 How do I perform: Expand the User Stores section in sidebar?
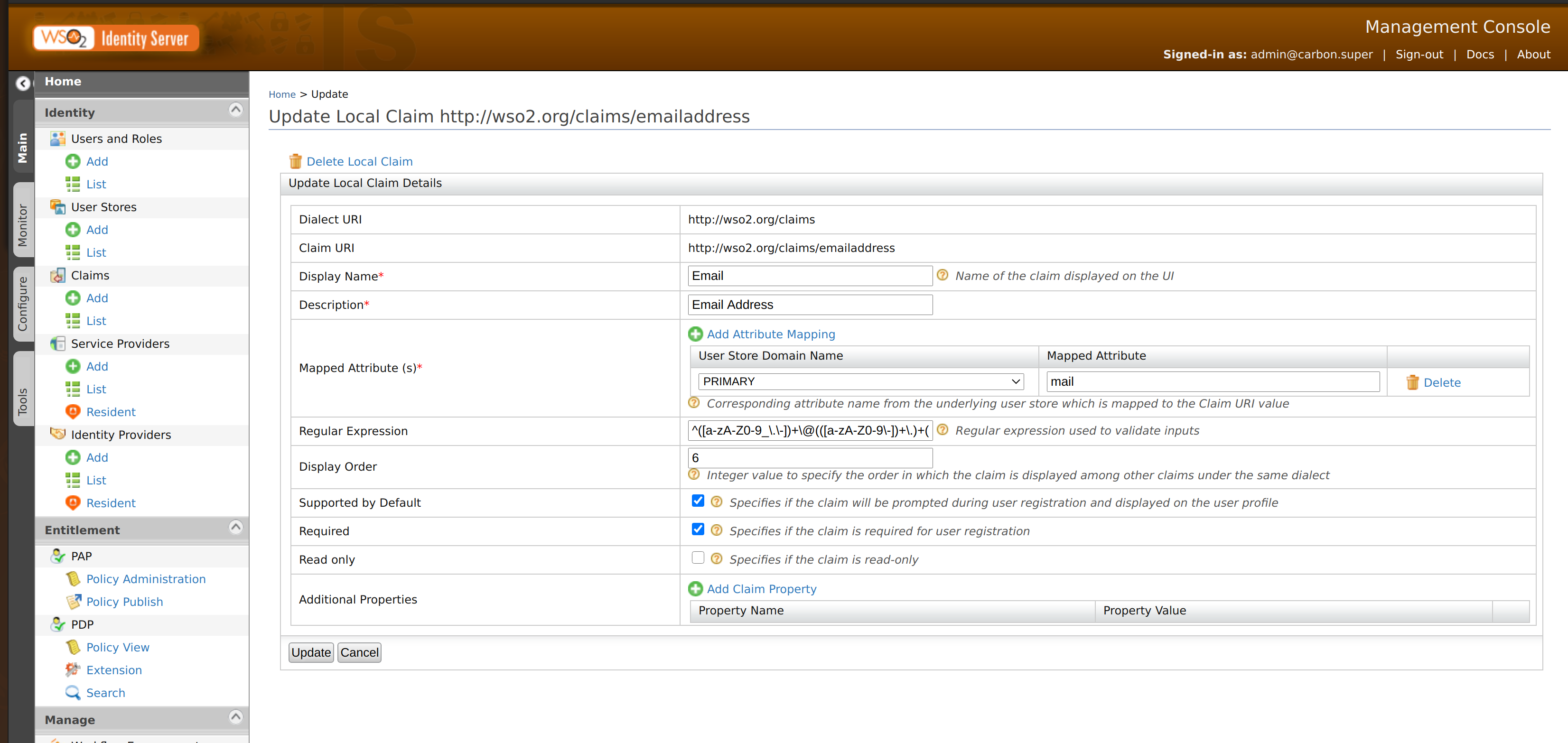coord(105,206)
